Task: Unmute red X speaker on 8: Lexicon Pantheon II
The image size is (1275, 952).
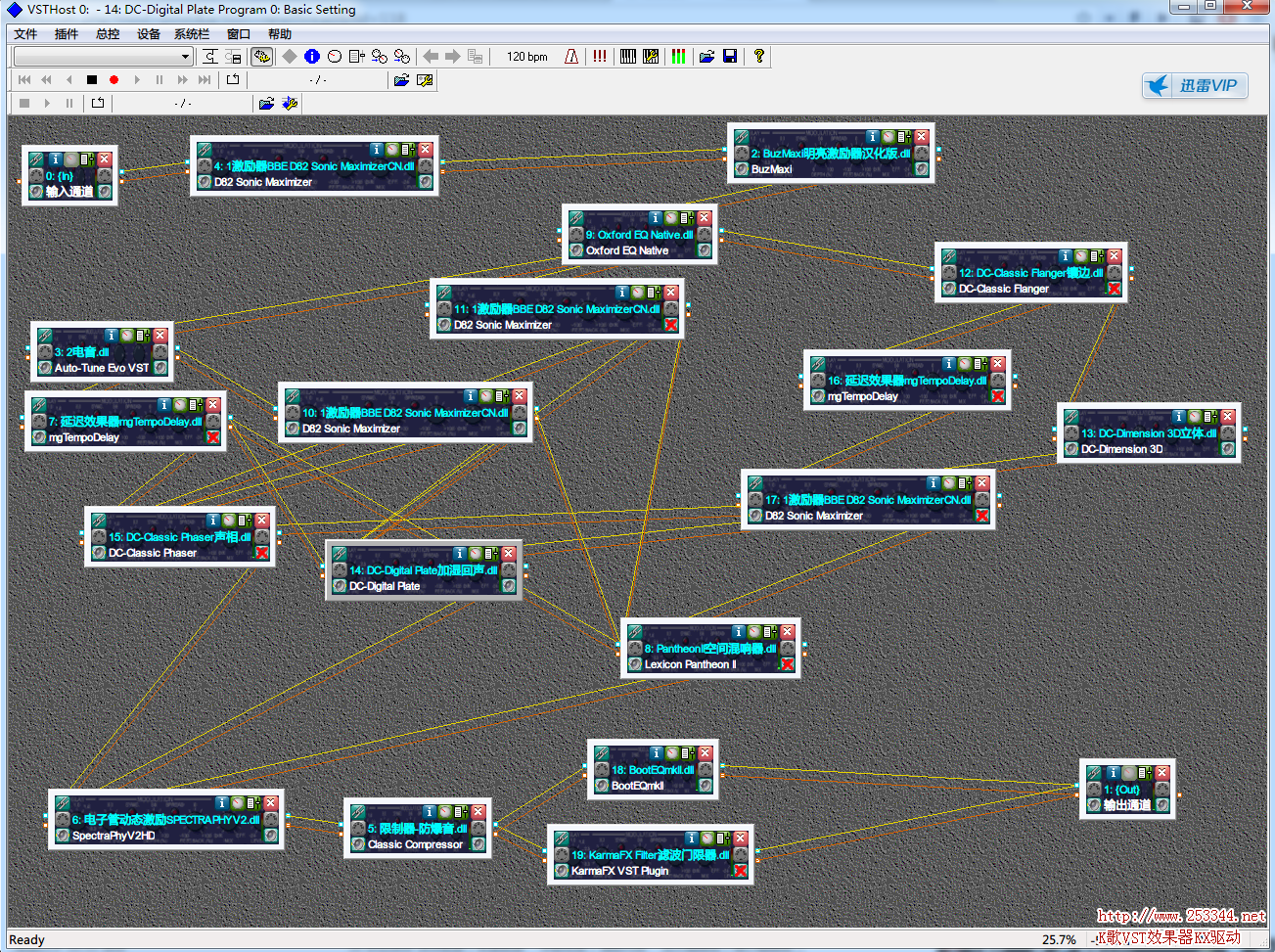Action: pos(788,664)
